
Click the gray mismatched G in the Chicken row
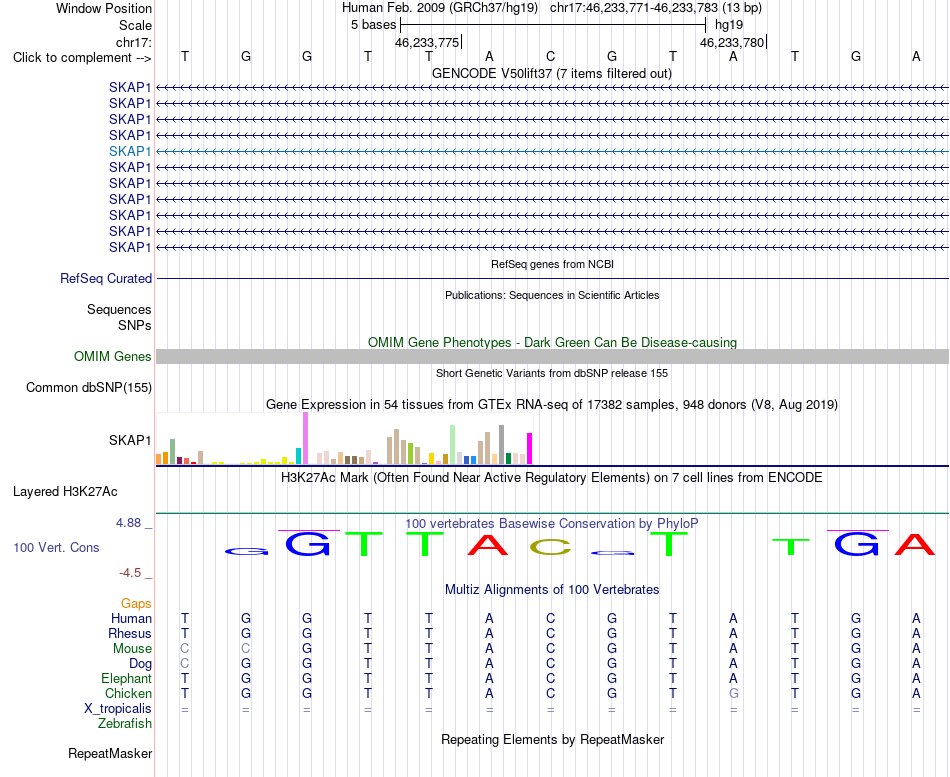coord(734,693)
